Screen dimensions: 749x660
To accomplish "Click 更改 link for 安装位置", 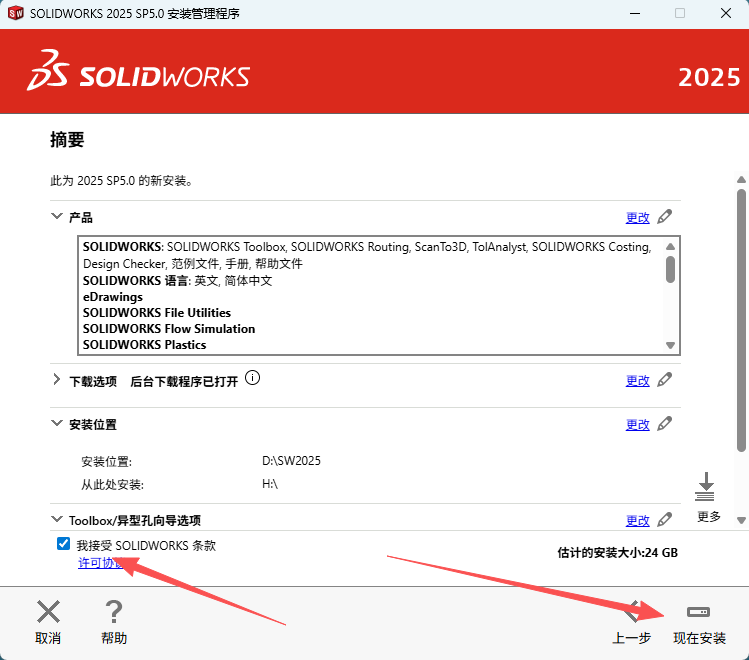I will pyautogui.click(x=638, y=425).
